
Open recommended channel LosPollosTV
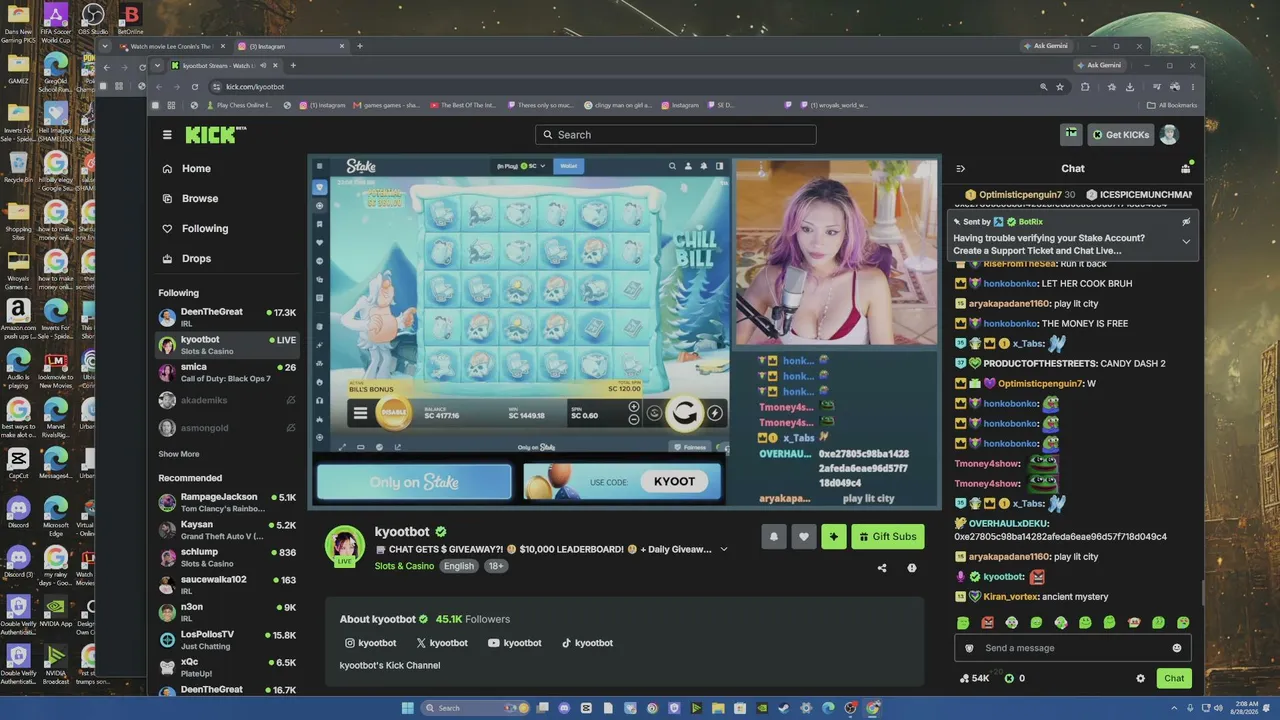[227, 640]
